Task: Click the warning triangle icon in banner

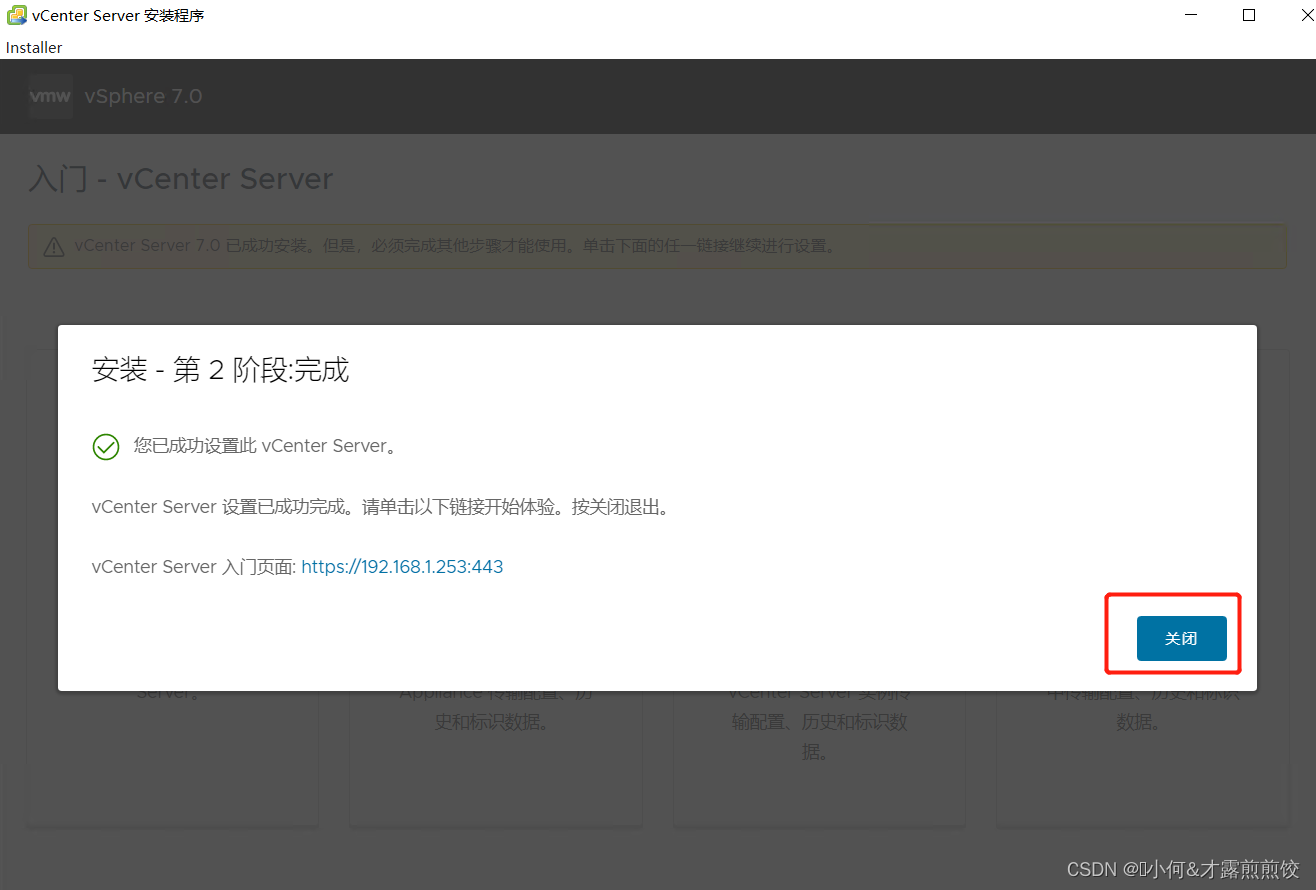Action: pyautogui.click(x=53, y=246)
